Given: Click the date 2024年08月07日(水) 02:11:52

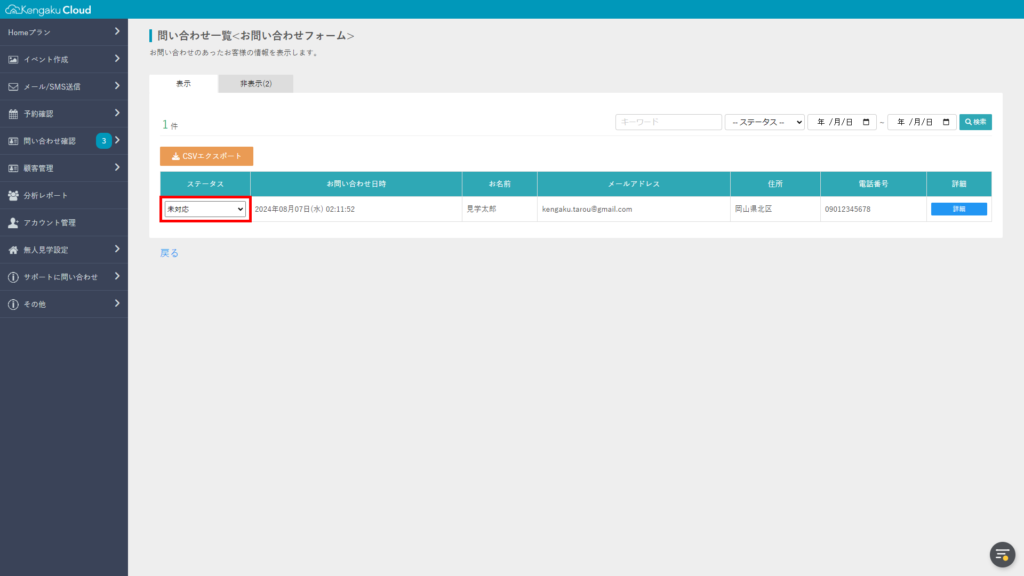Looking at the screenshot, I should pyautogui.click(x=305, y=209).
